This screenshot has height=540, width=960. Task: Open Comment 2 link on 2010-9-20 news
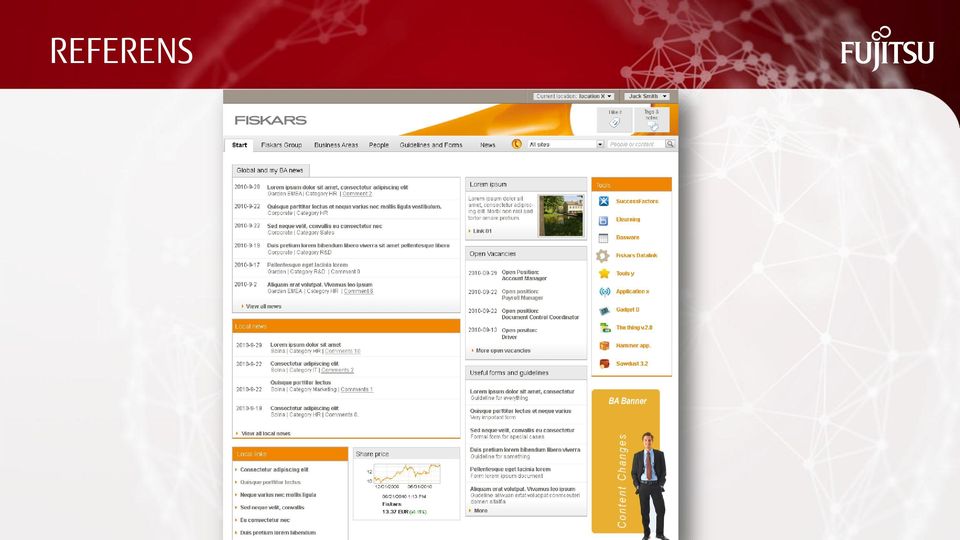pyautogui.click(x=357, y=193)
